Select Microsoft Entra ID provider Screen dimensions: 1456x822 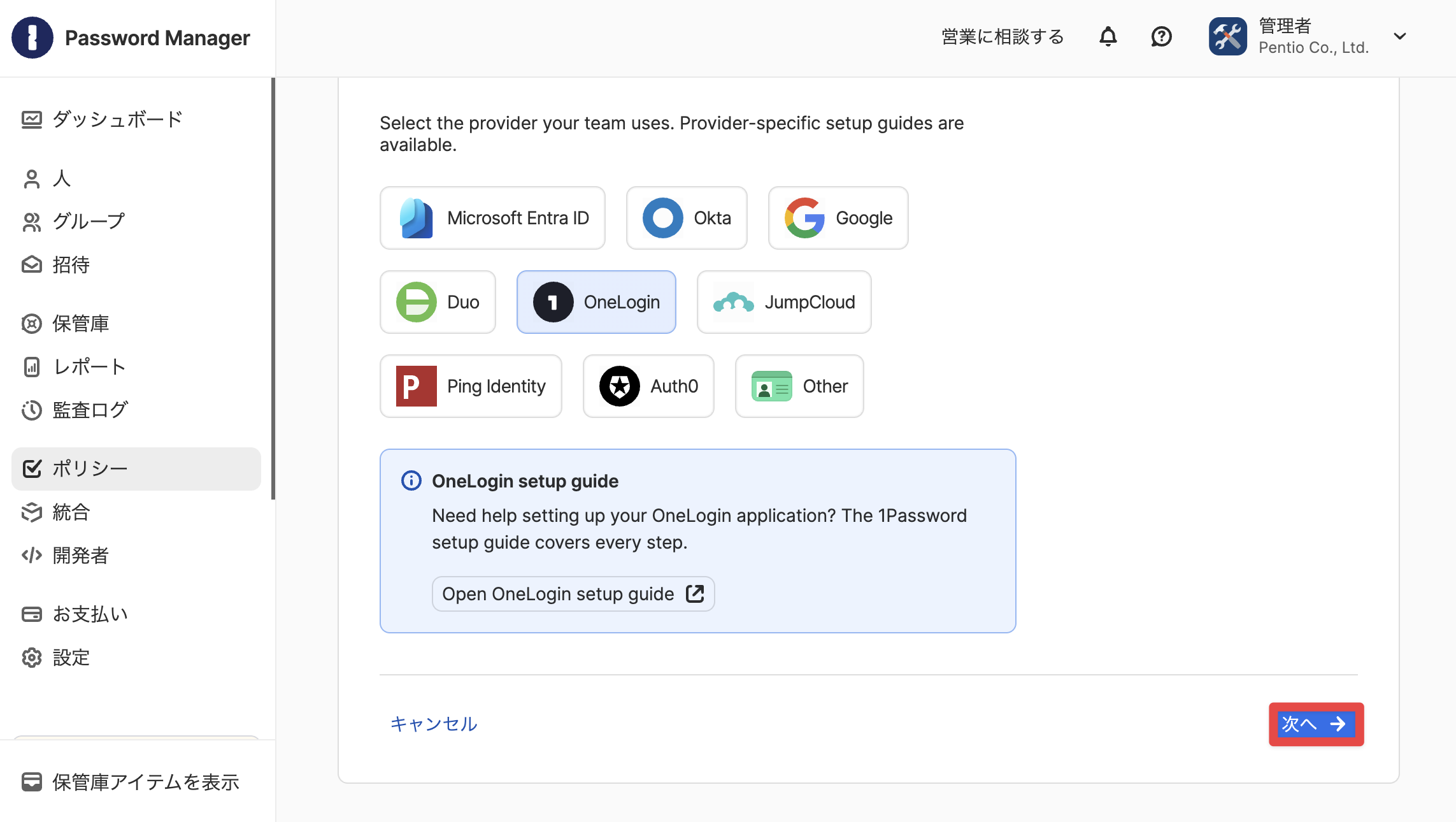492,218
